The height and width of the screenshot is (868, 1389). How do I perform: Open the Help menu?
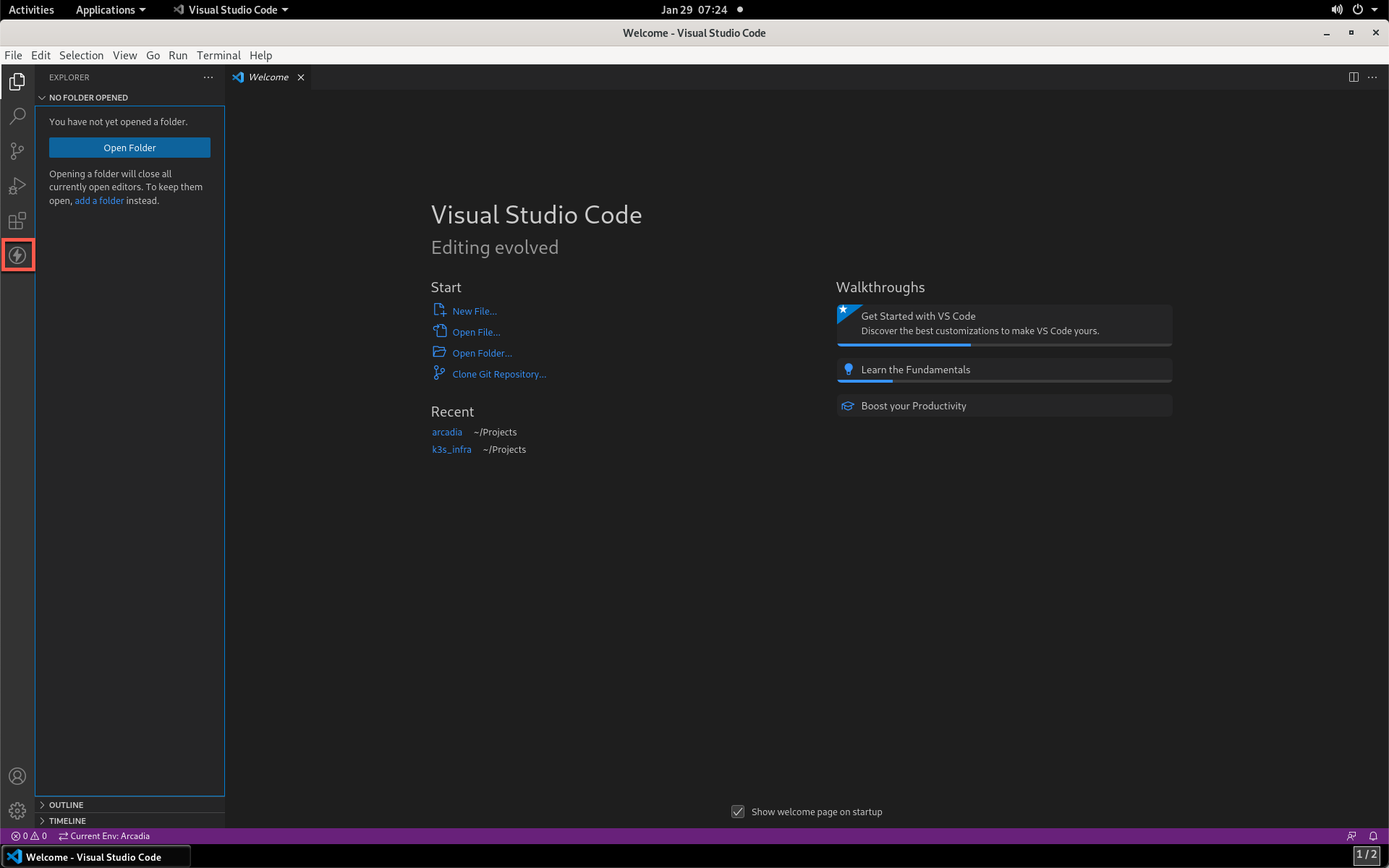(x=260, y=56)
